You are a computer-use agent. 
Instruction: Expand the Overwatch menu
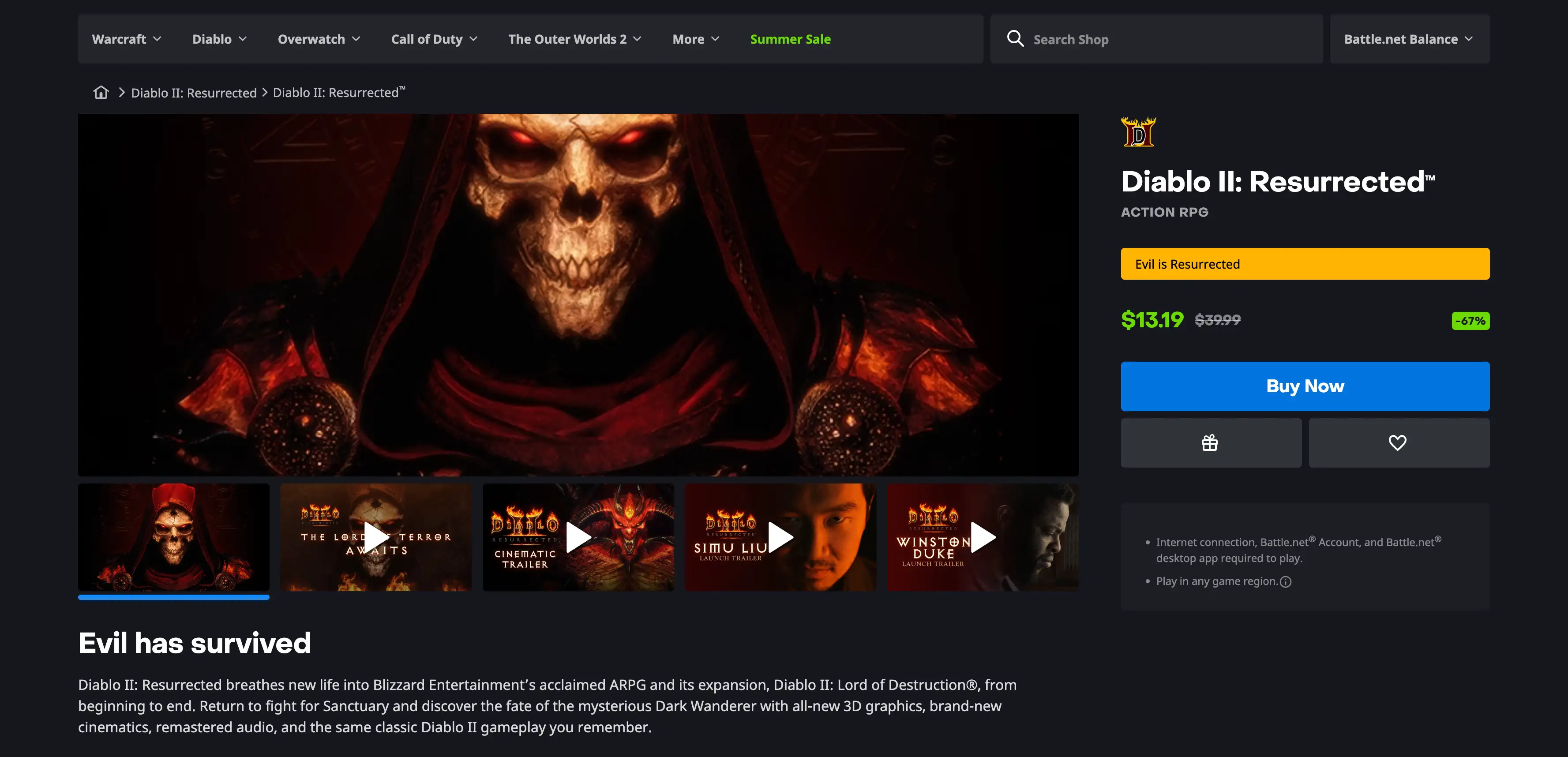point(319,39)
